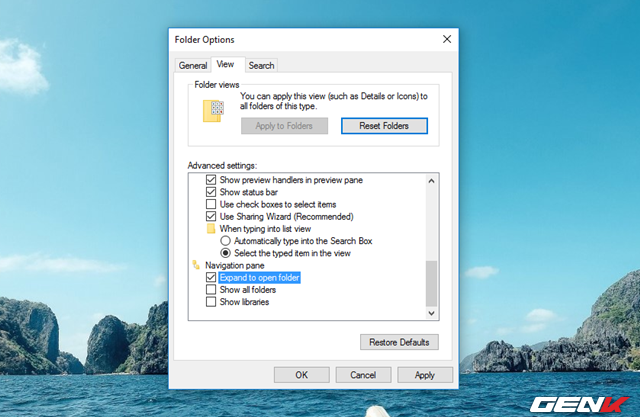Screen dimensions: 640x417
Task: Click the Cancel button
Action: pyautogui.click(x=363, y=375)
